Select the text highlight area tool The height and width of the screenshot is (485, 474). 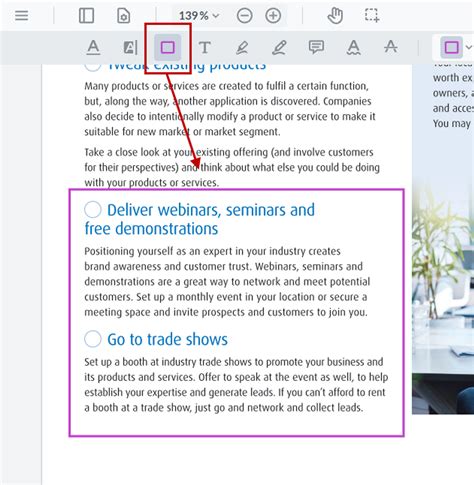(x=130, y=47)
